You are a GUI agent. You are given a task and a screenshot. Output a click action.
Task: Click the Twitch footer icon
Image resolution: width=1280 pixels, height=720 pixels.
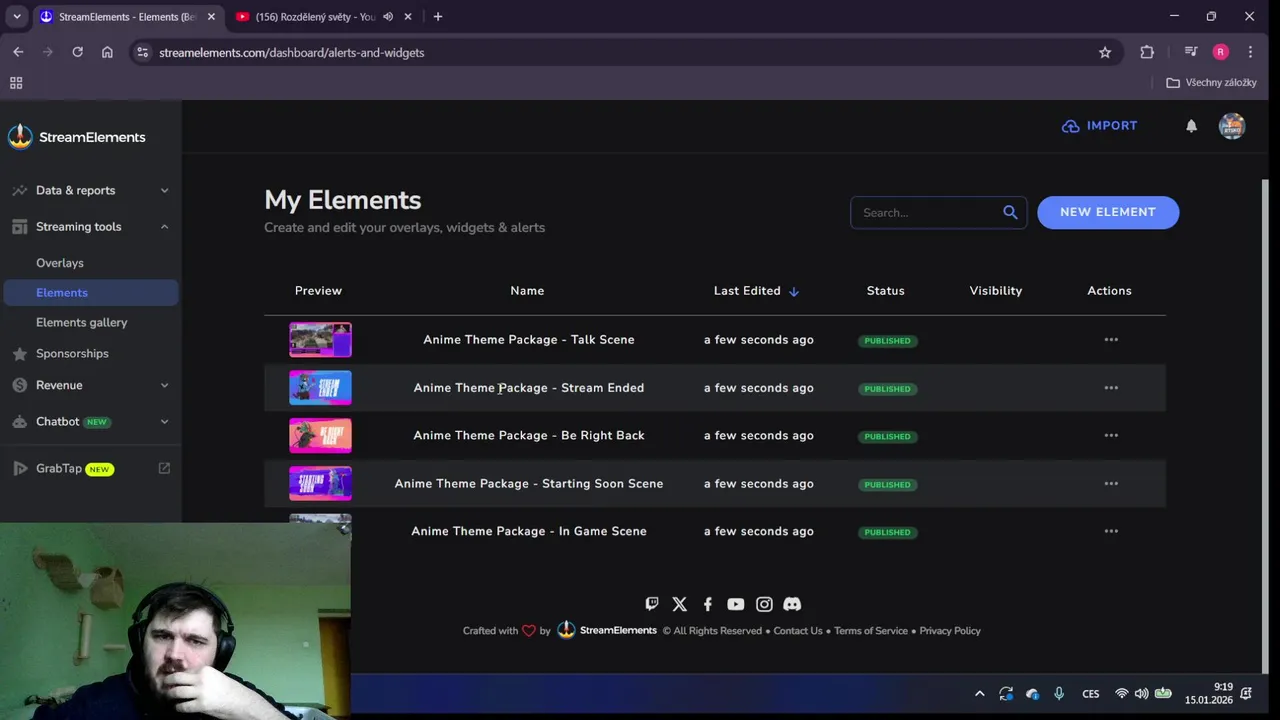pos(652,604)
